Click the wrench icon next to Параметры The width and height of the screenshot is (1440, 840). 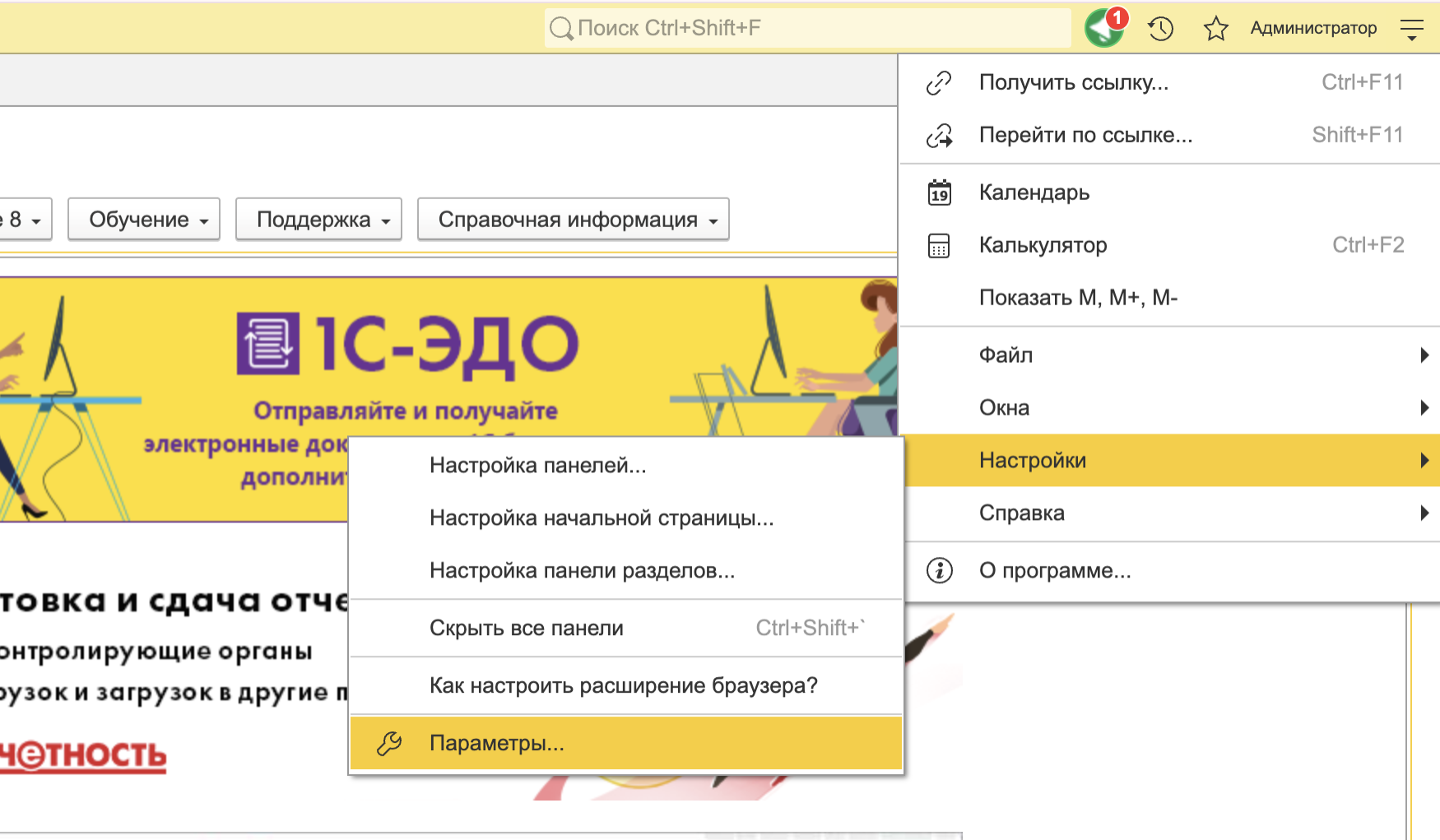pos(389,743)
